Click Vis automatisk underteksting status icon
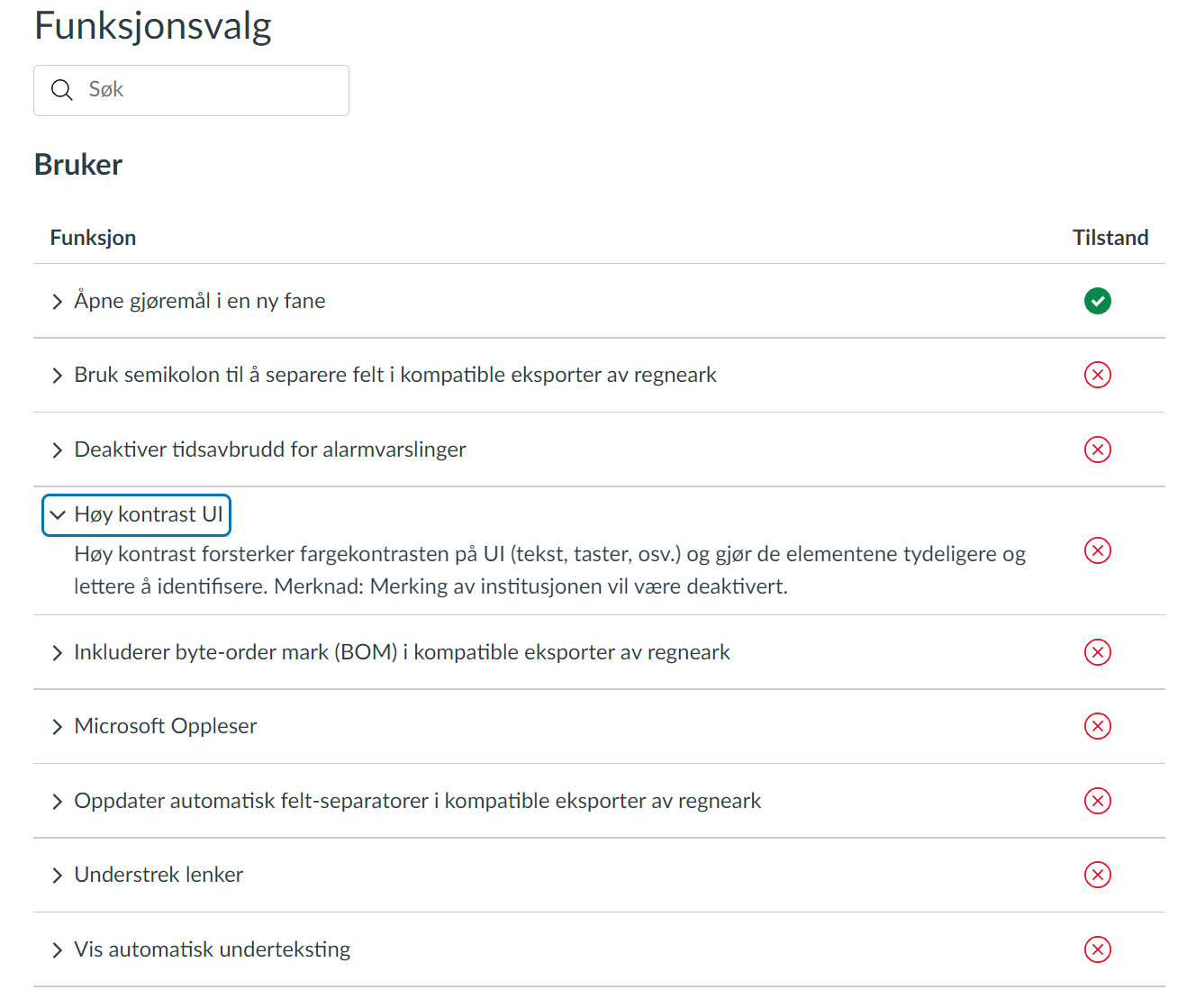Viewport: 1196px width, 1008px height. pos(1097,949)
